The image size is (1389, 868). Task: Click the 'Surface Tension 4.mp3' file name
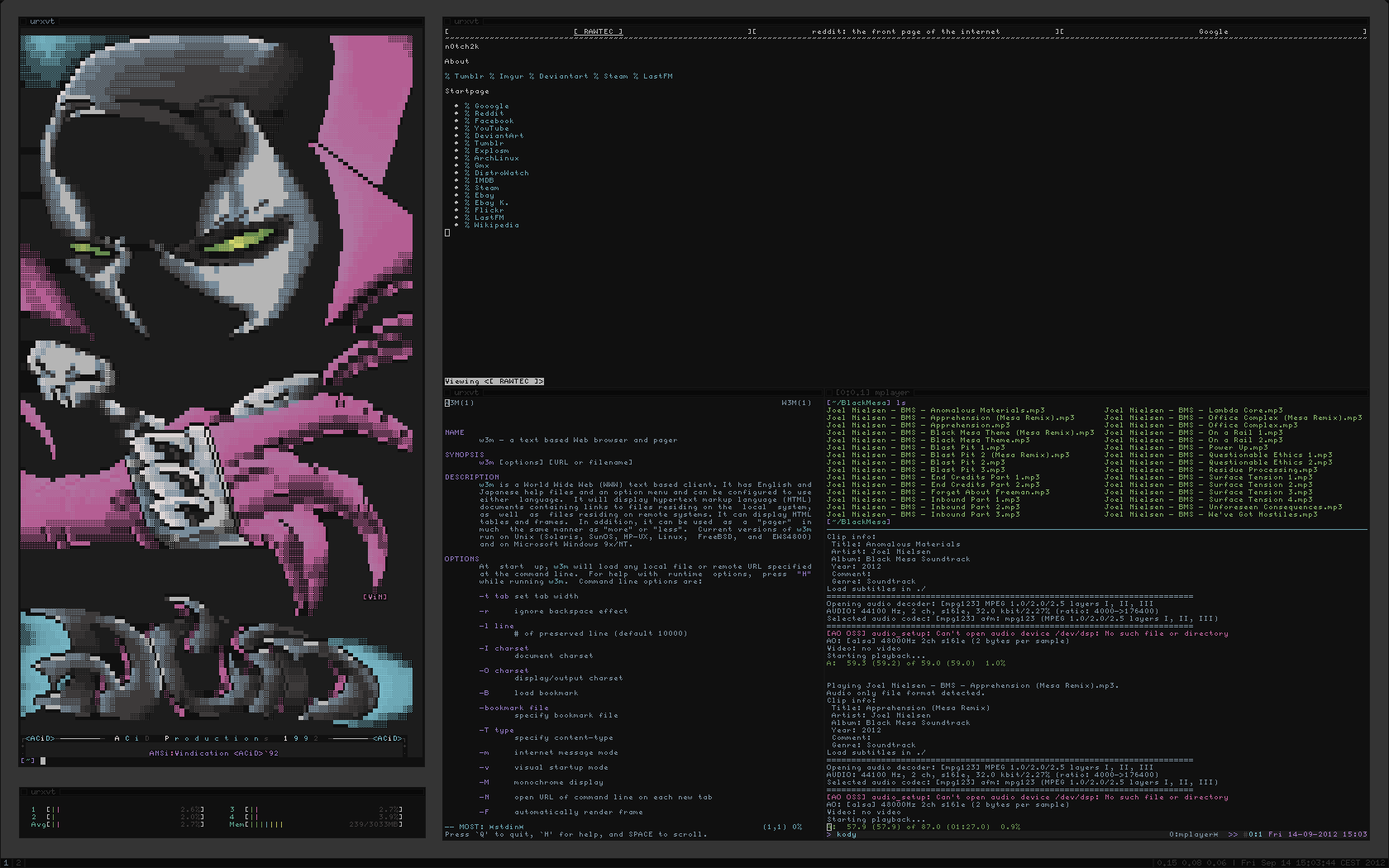pos(1260,499)
